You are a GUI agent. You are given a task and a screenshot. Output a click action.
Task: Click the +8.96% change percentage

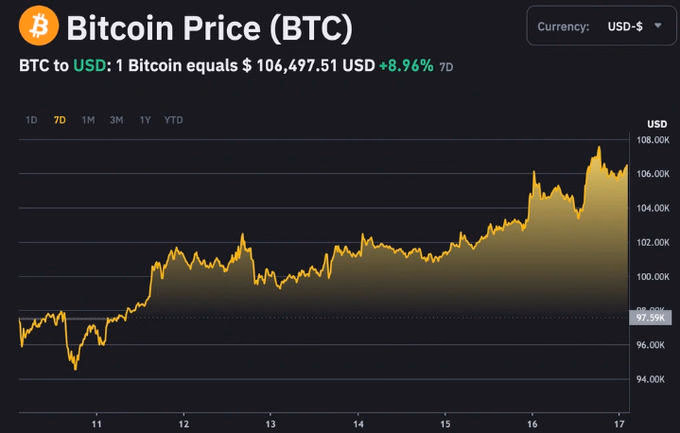pos(406,66)
